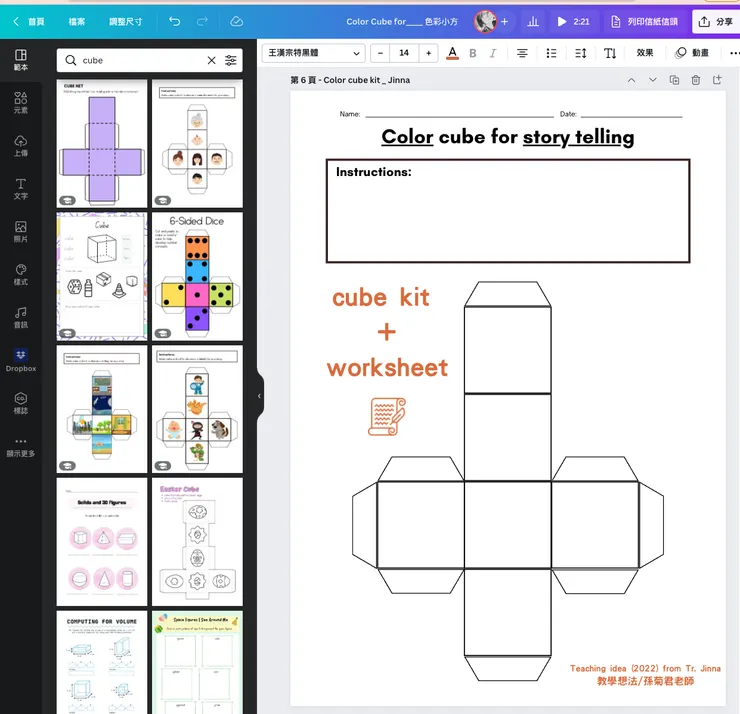Viewport: 740px width, 714px height.
Task: Open the 元素 elements tab
Action: pyautogui.click(x=21, y=103)
